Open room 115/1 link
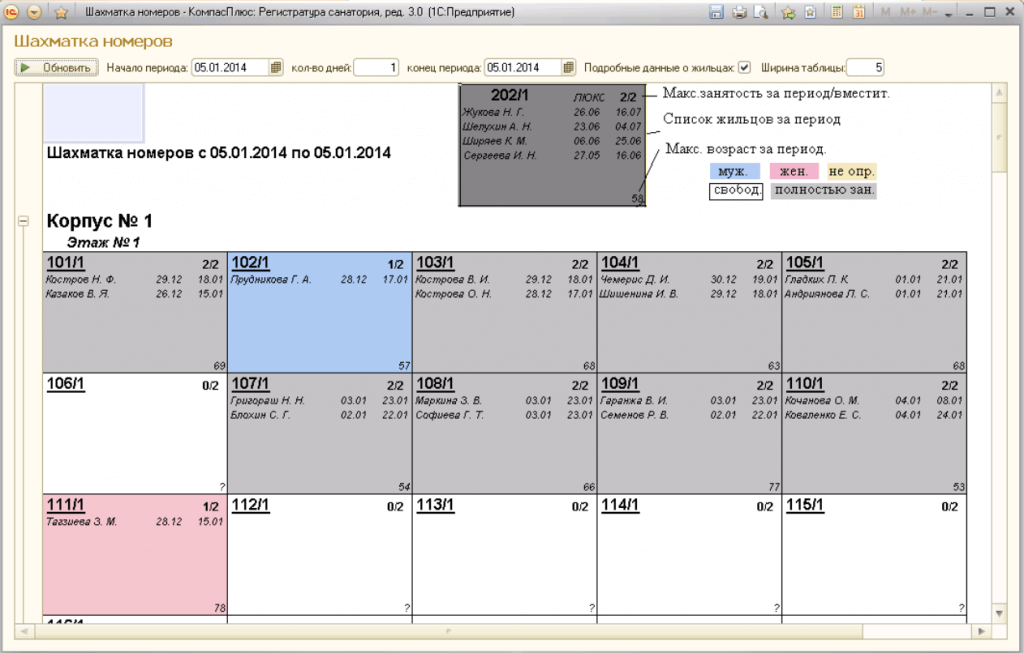This screenshot has height=653, width=1024. (805, 505)
